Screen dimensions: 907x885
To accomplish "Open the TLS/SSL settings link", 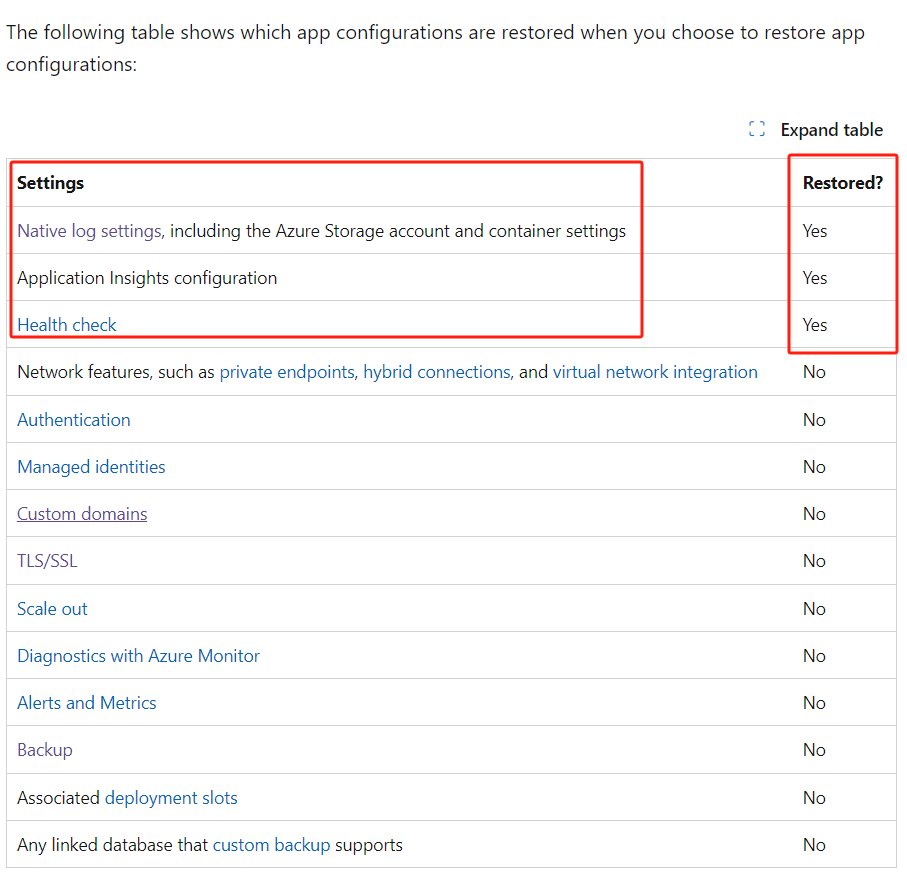I will pyautogui.click(x=46, y=560).
